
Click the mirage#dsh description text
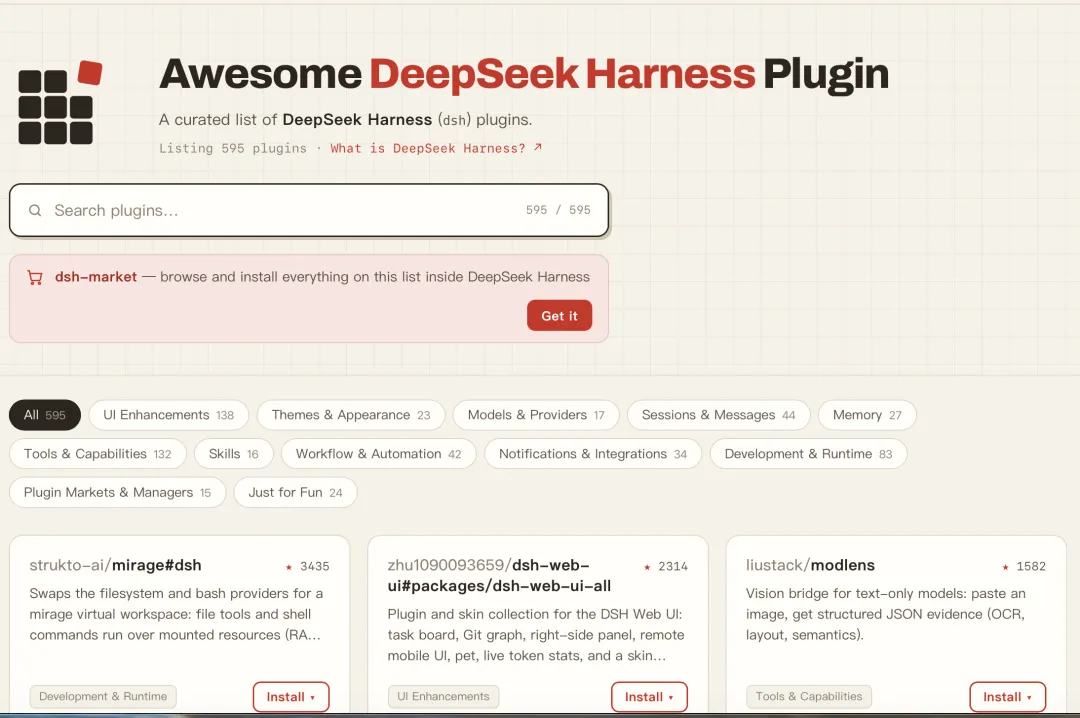[x=176, y=614]
